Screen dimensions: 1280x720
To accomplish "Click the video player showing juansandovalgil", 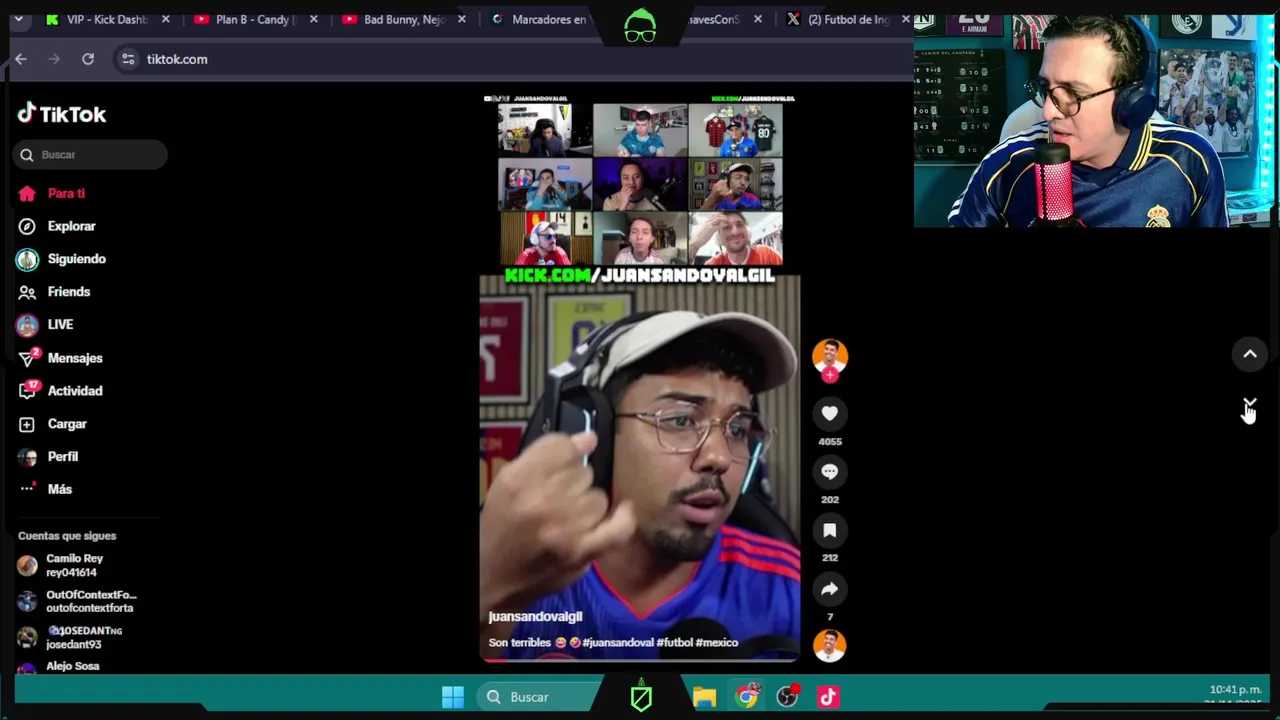I will (x=640, y=378).
